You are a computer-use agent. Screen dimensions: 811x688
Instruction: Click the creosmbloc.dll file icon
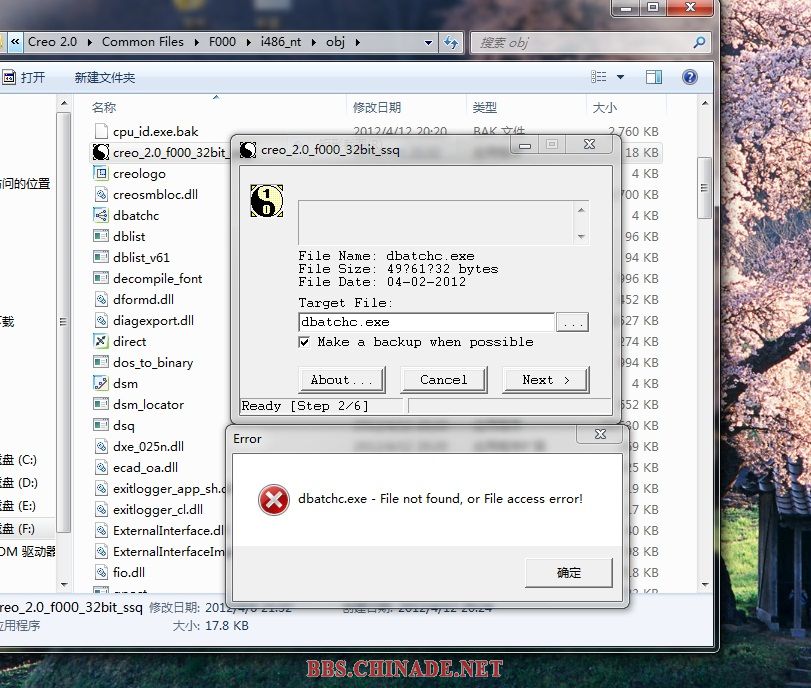[x=101, y=195]
